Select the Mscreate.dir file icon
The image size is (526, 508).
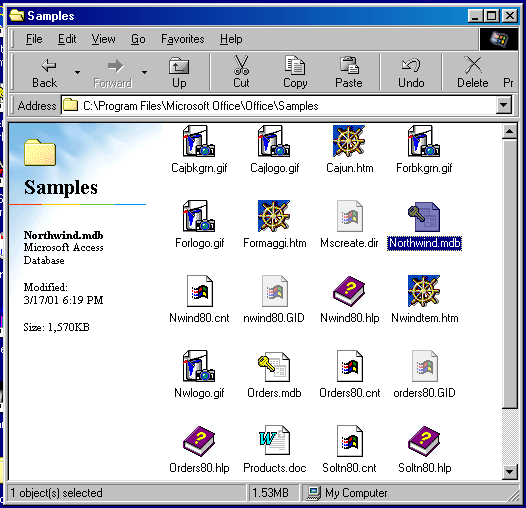(x=350, y=216)
